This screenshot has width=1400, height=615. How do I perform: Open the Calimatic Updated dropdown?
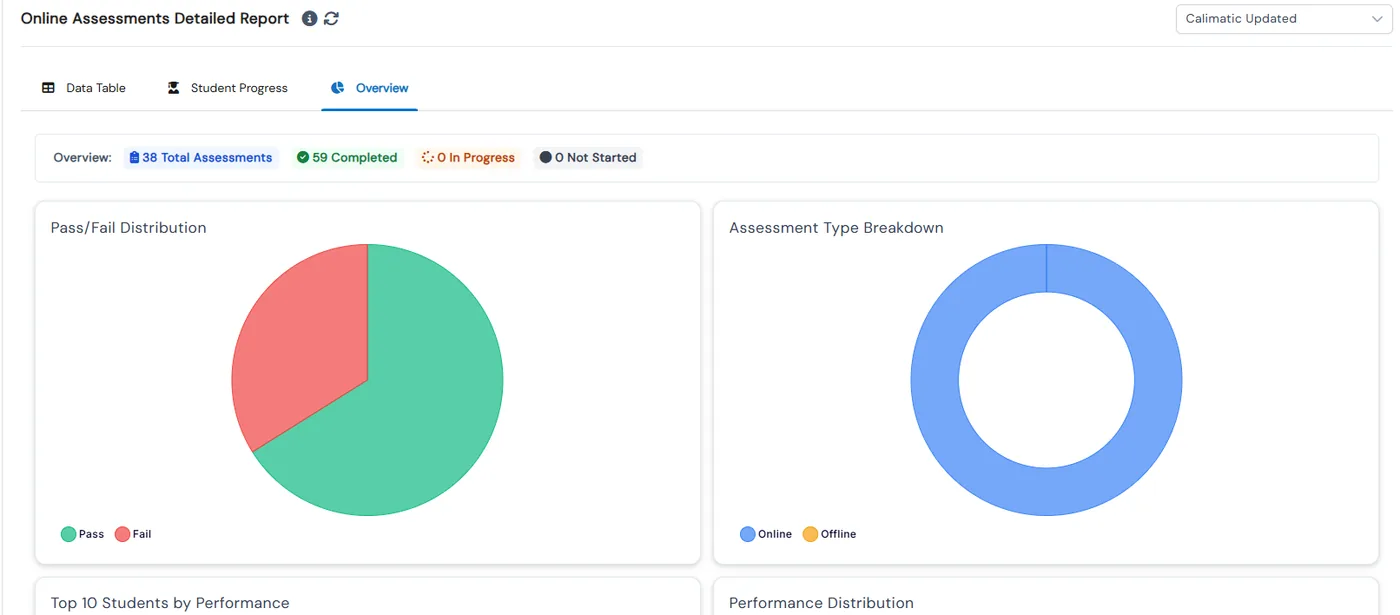pos(1284,19)
